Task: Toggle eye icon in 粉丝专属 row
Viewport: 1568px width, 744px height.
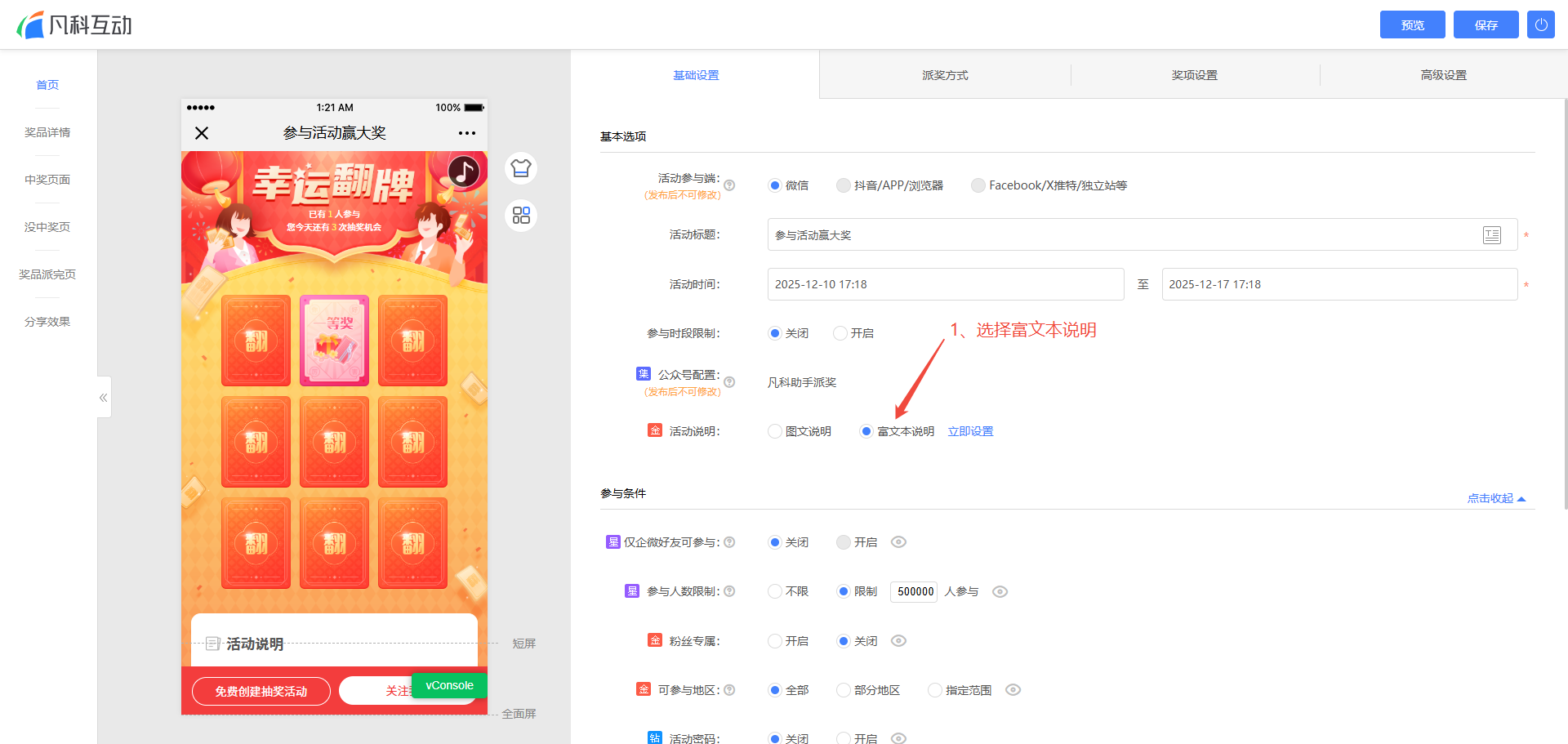Action: click(x=898, y=641)
